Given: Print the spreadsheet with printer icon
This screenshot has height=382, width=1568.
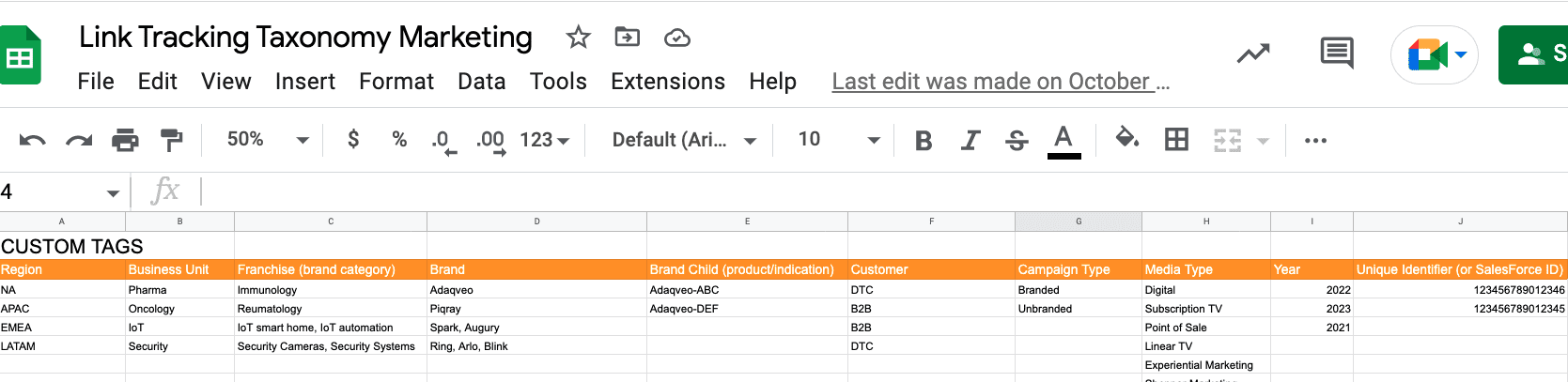Looking at the screenshot, I should pyautogui.click(x=125, y=141).
